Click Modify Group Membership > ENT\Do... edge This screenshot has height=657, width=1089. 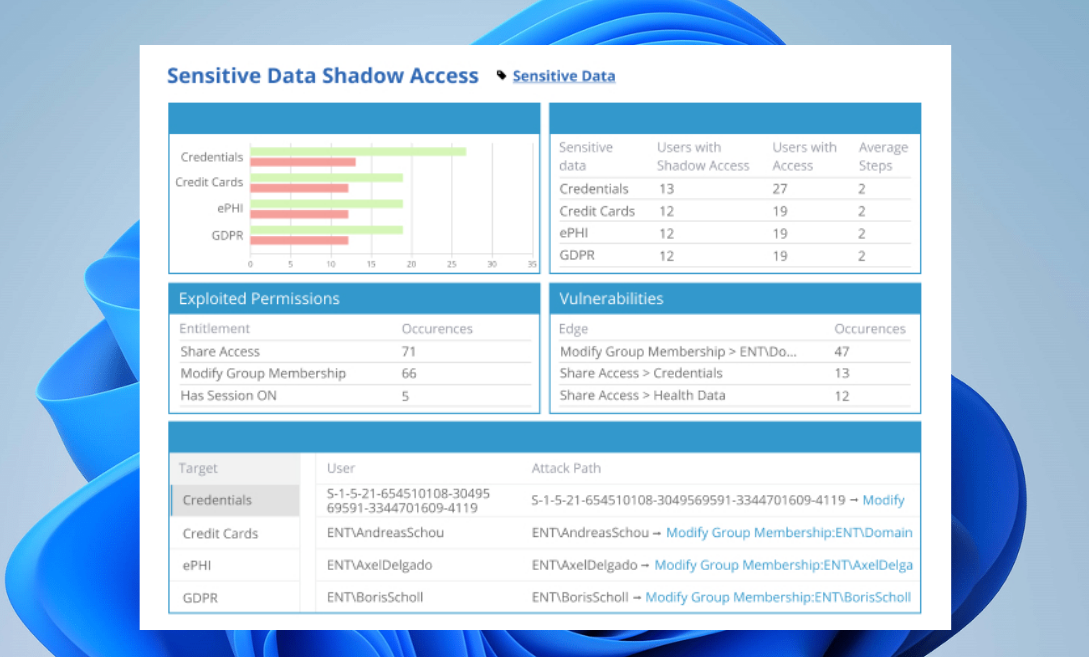tap(678, 351)
